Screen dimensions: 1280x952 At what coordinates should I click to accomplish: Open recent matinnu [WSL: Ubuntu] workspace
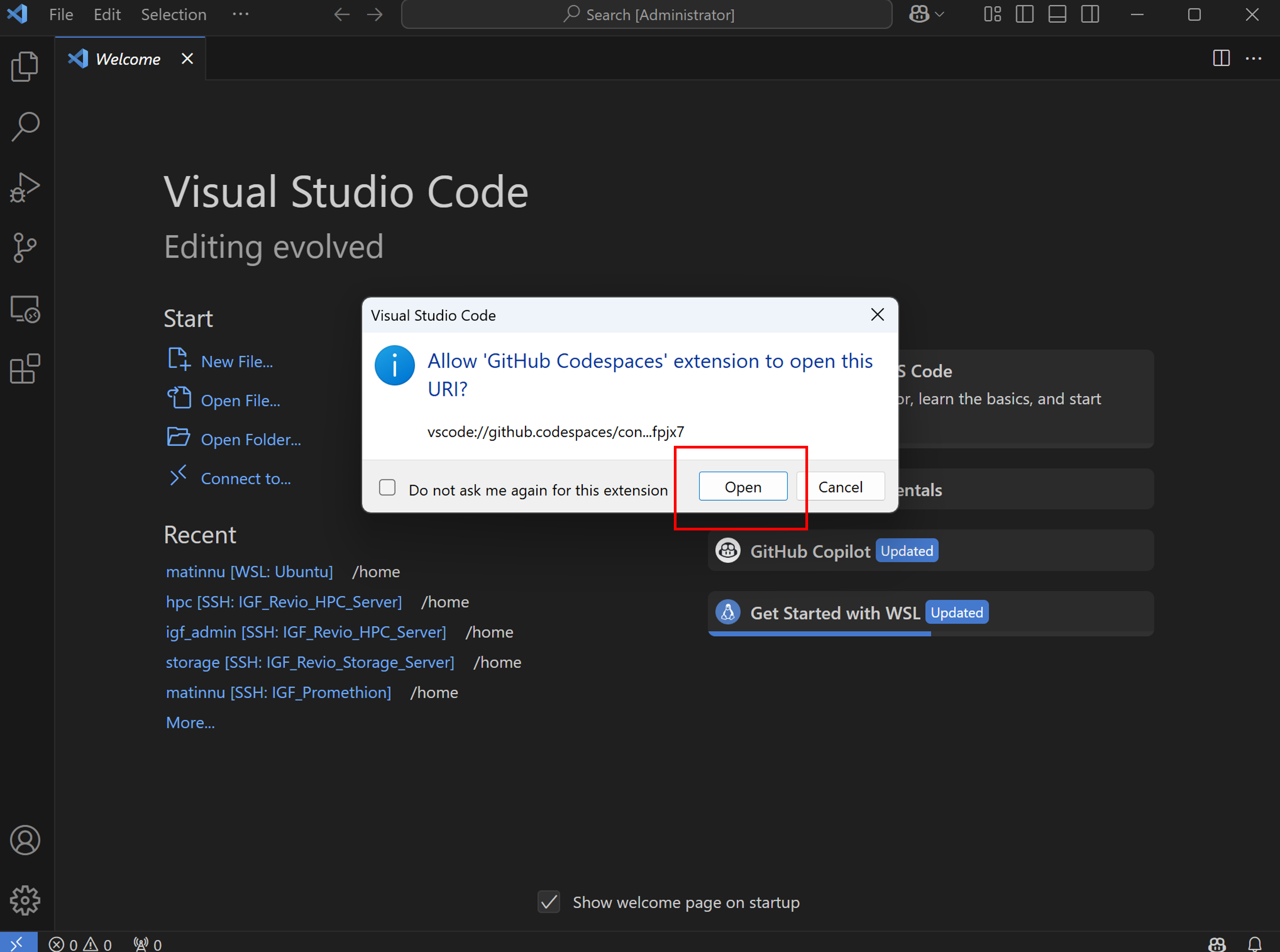(250, 571)
